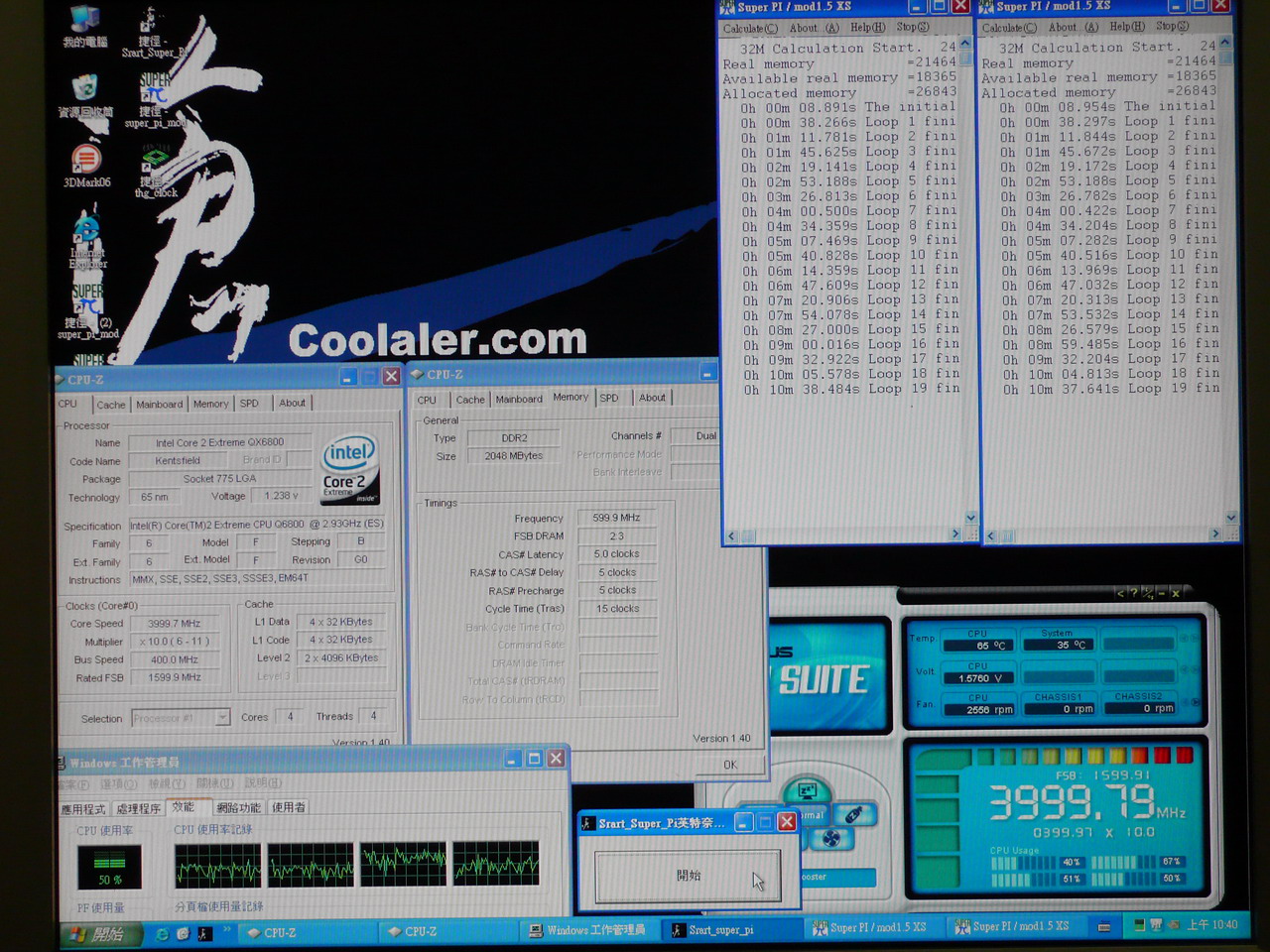This screenshot has height=952, width=1270.
Task: Open the My Computer desktop icon
Action: (x=84, y=27)
